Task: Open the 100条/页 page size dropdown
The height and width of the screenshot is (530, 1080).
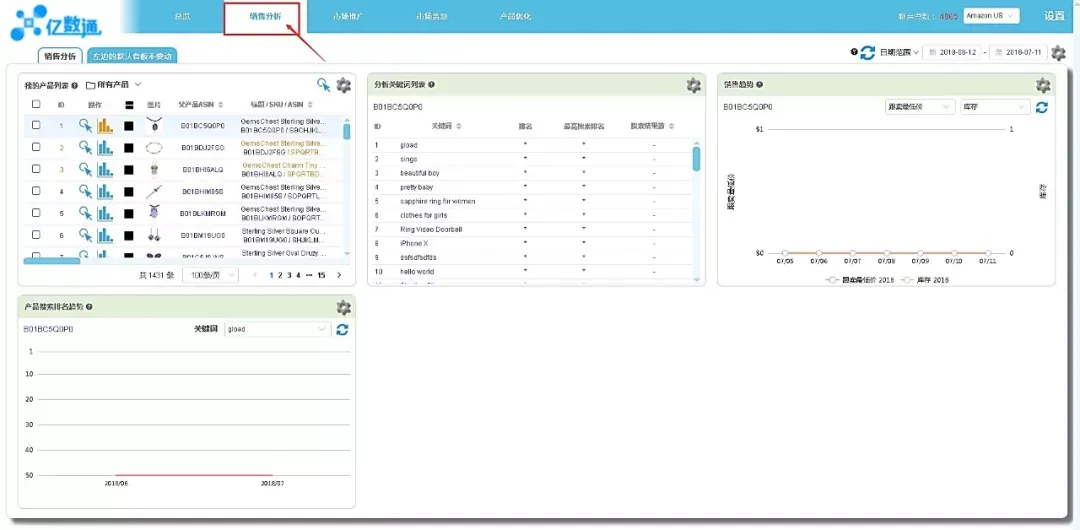Action: click(209, 275)
